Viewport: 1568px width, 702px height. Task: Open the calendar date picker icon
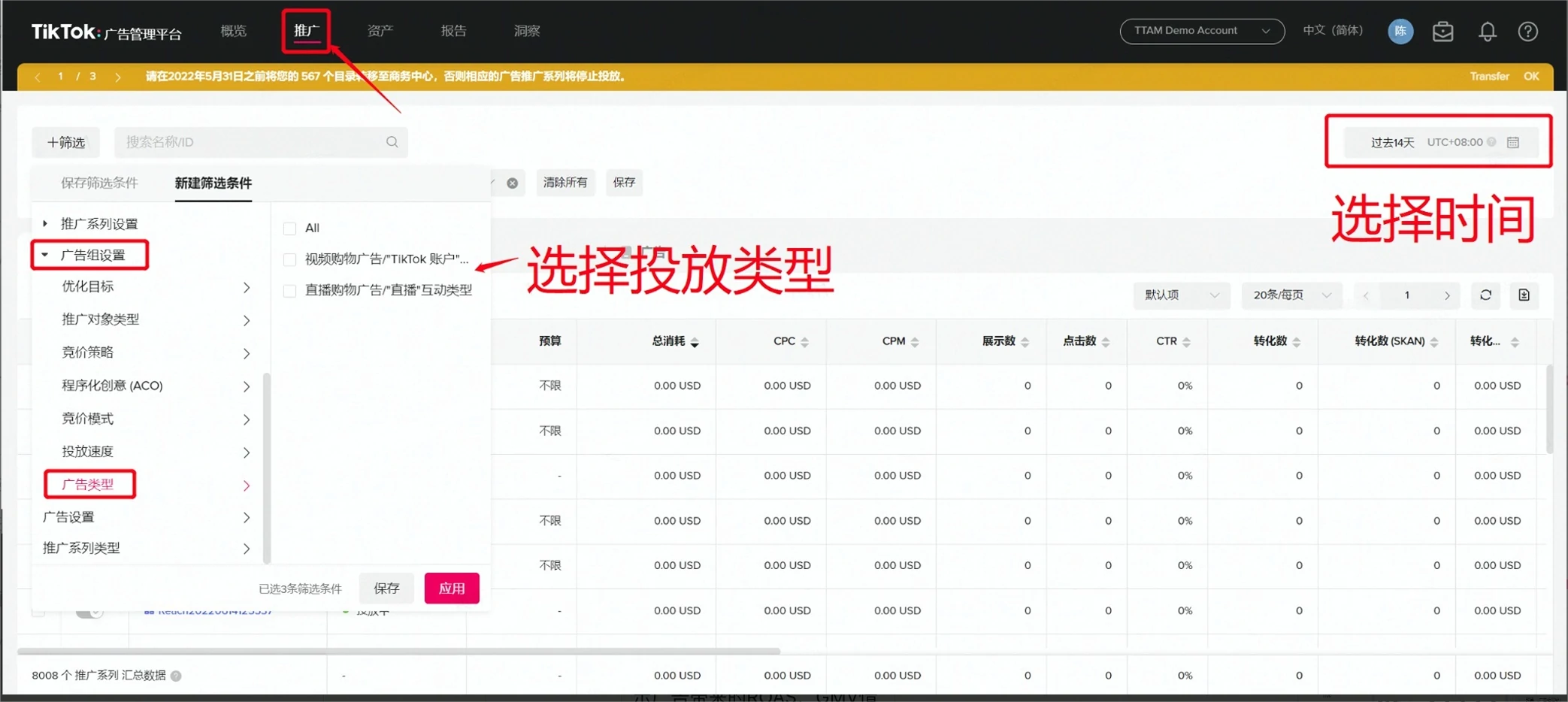pos(1513,142)
